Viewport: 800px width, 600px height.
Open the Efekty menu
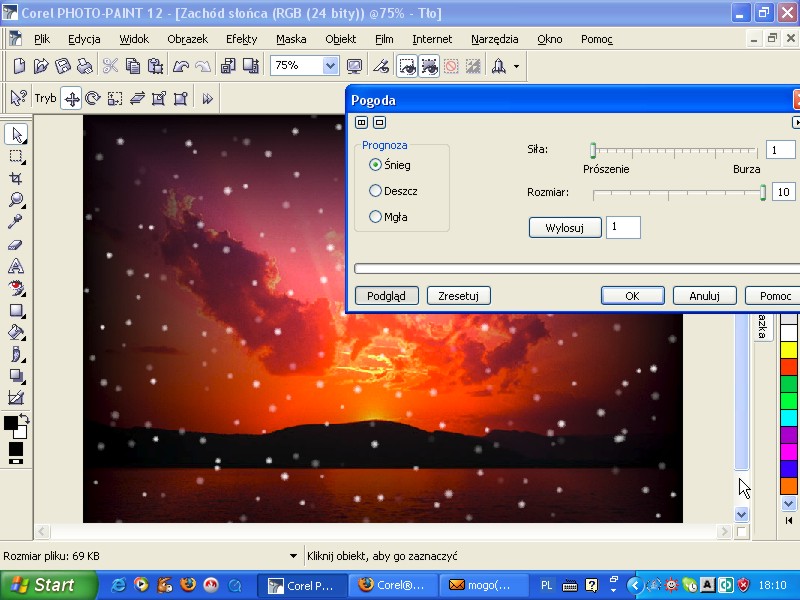[x=241, y=39]
